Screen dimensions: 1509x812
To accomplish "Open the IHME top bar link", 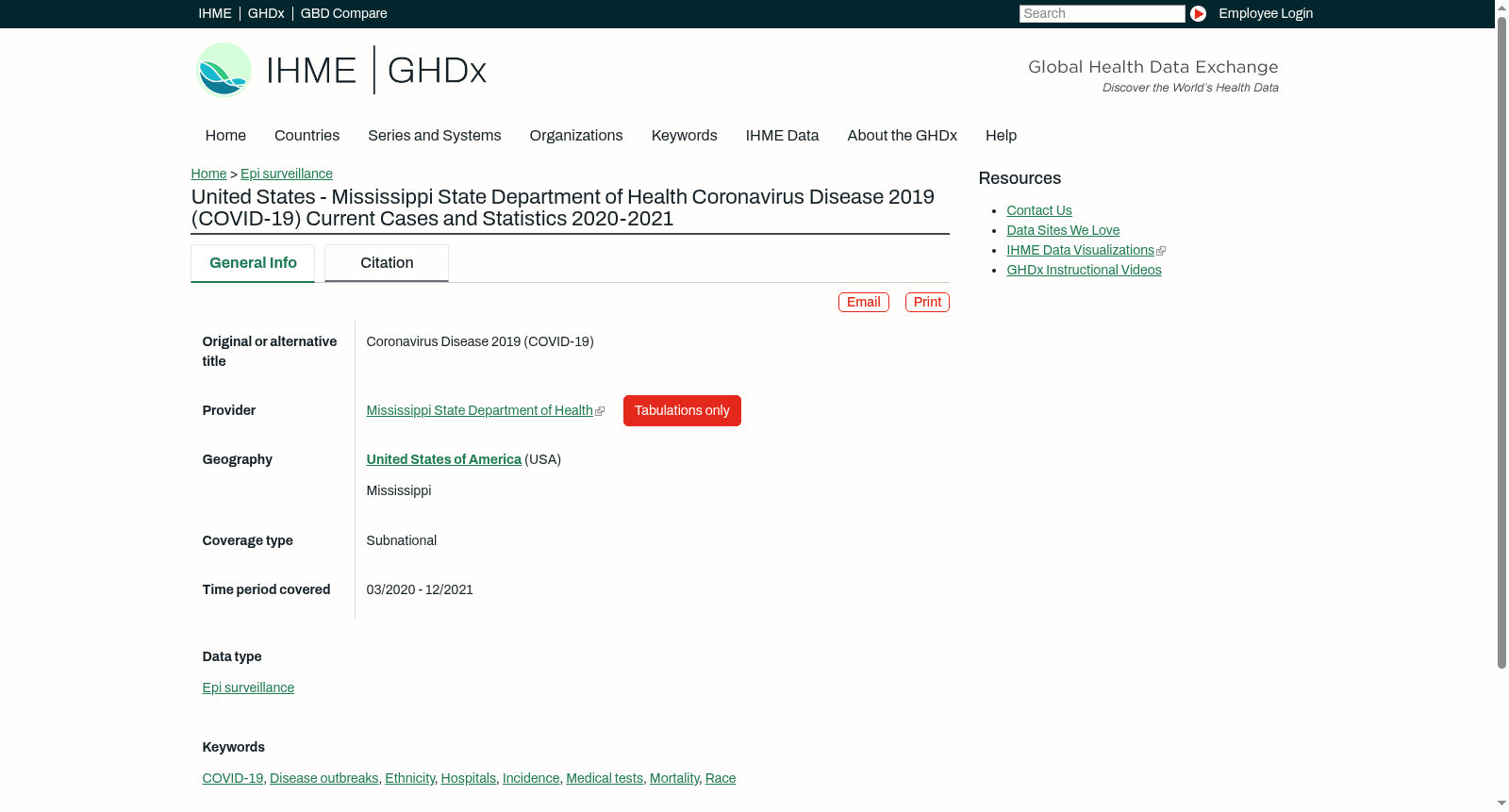I will [x=215, y=13].
